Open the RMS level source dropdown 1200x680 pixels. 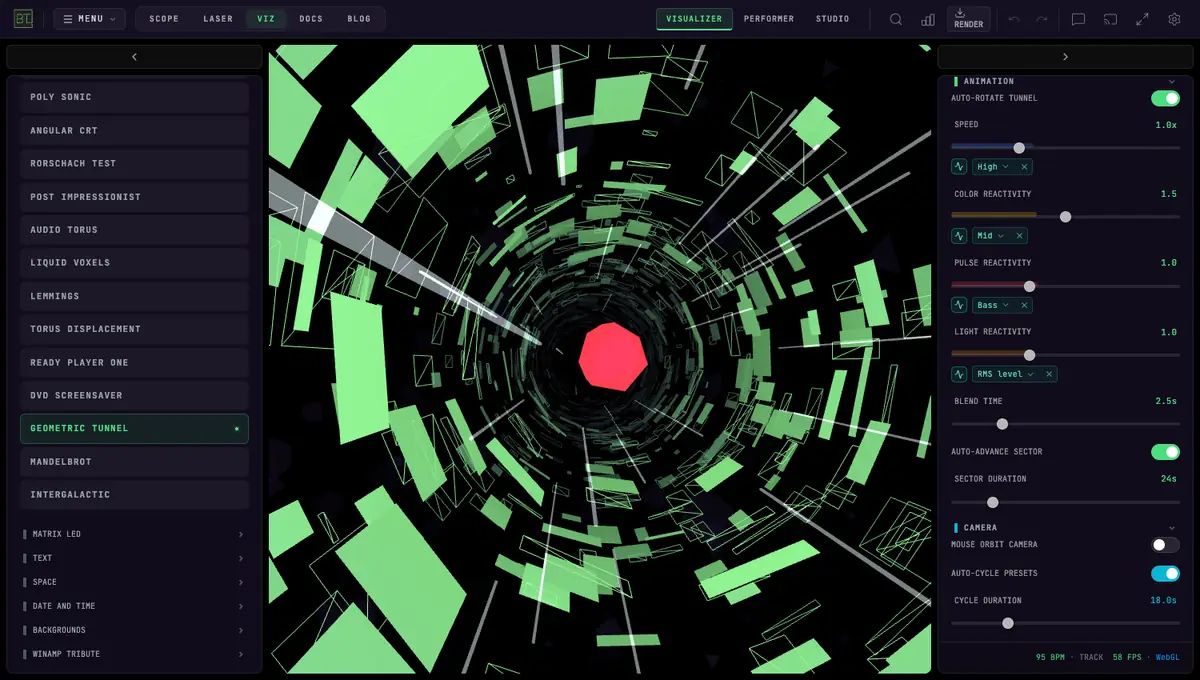(x=1005, y=374)
